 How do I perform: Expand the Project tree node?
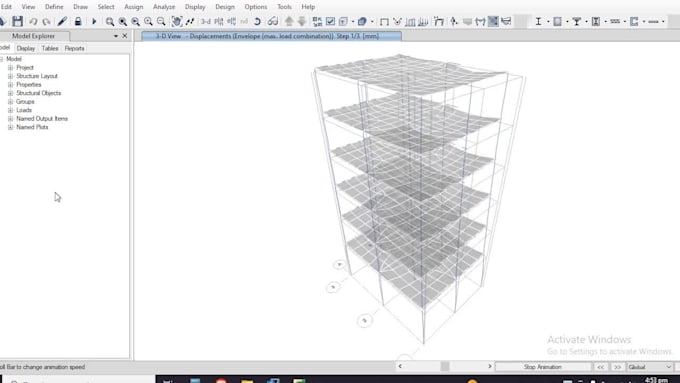click(x=10, y=68)
